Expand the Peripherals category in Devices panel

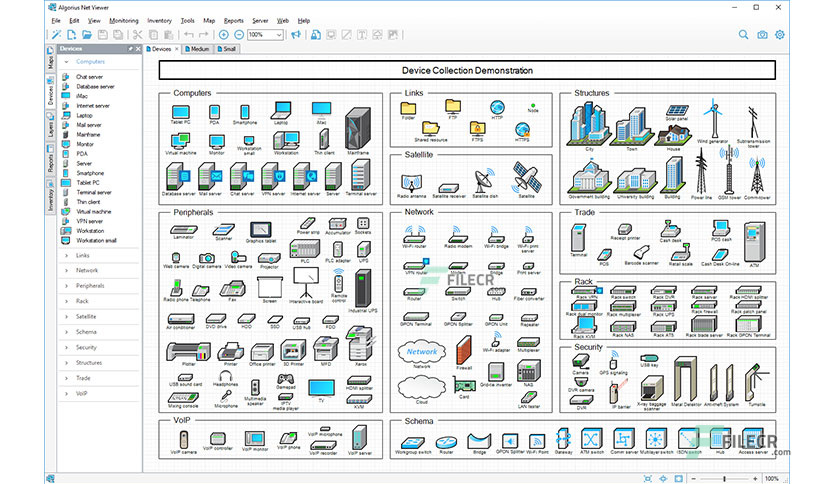(x=66, y=286)
